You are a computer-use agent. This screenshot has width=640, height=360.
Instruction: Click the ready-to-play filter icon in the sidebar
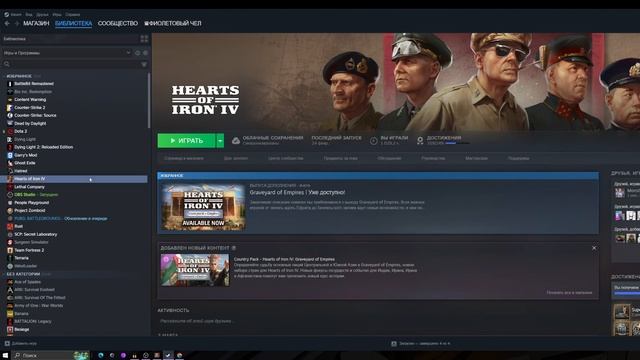point(145,53)
